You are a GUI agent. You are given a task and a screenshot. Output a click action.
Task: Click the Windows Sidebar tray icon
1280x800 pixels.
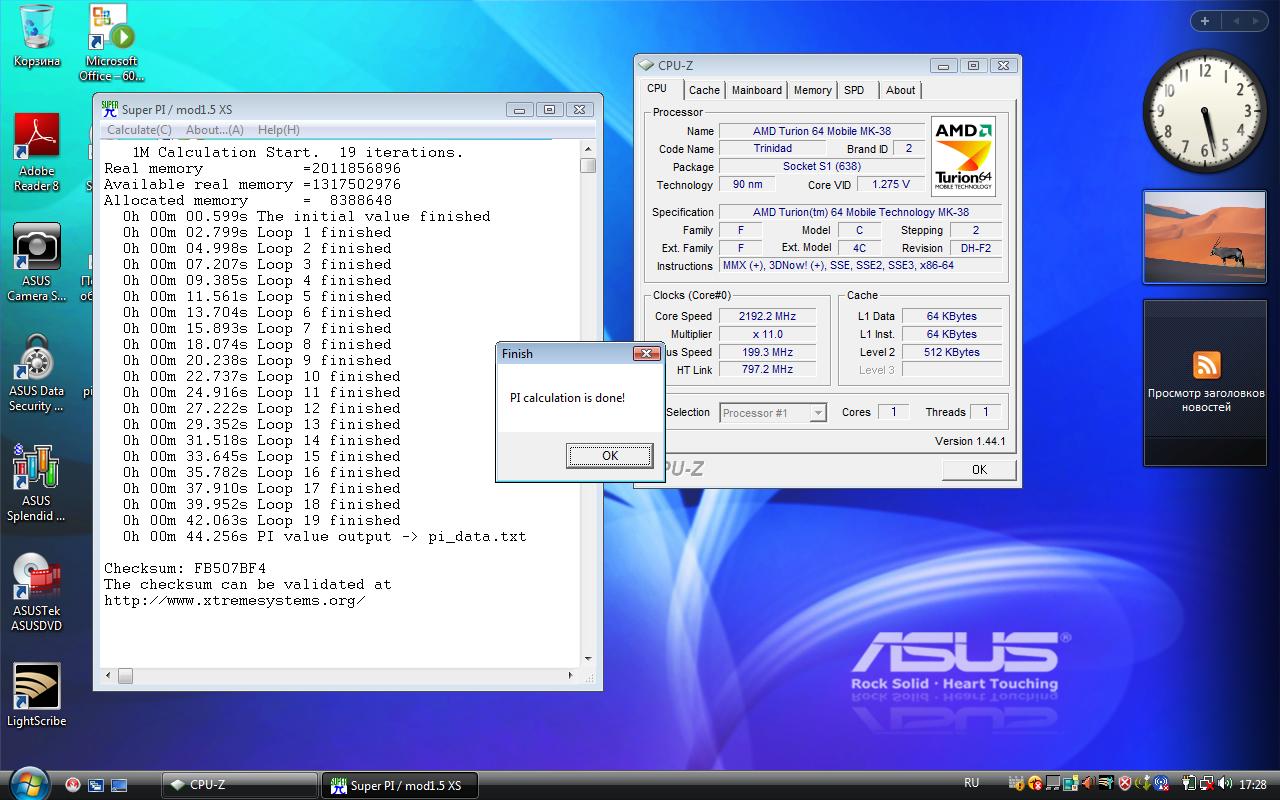1071,783
